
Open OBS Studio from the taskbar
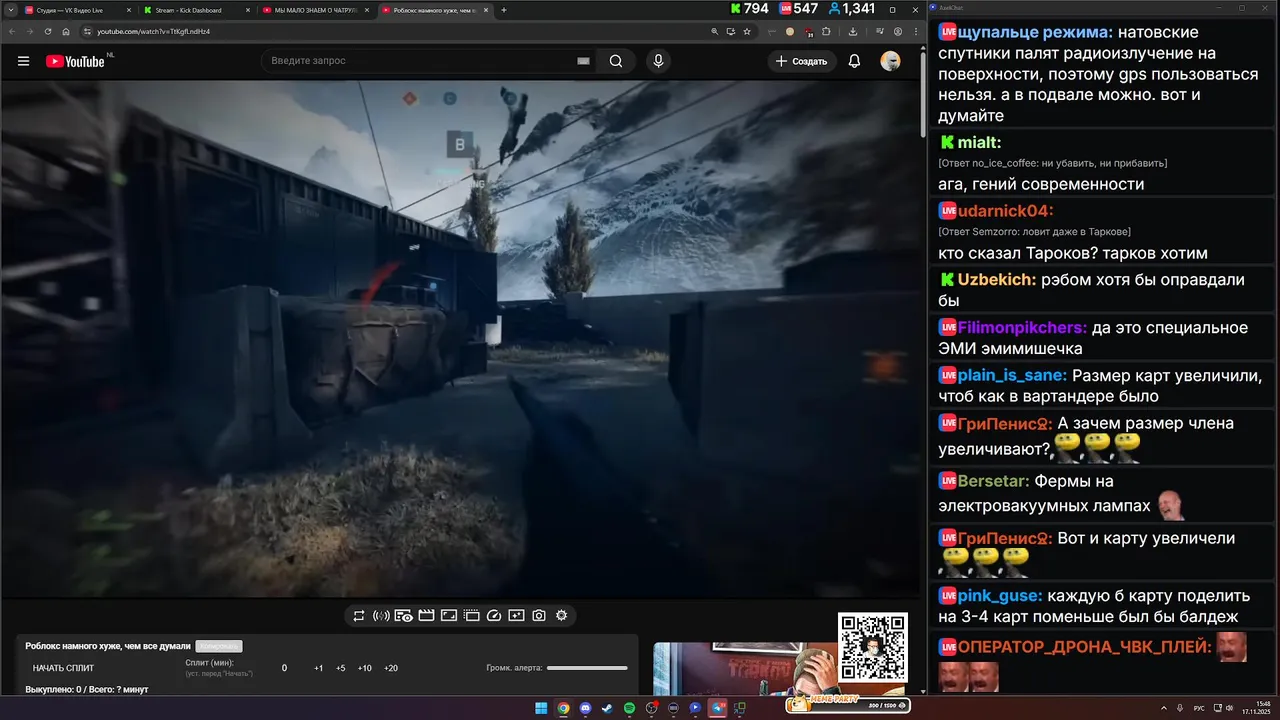tap(651, 708)
